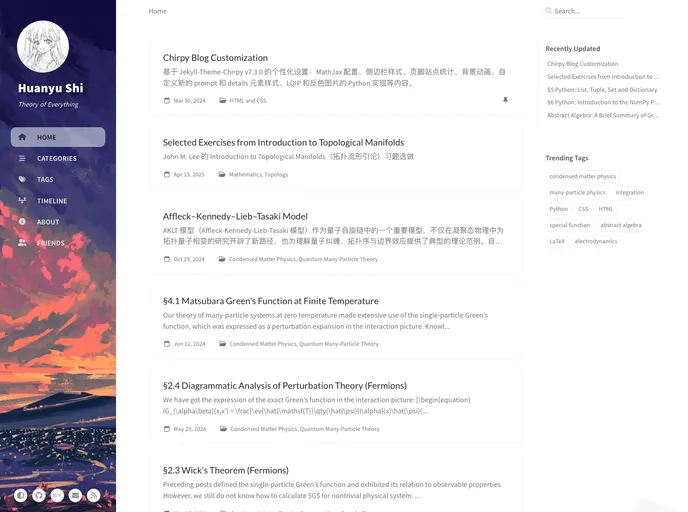Screen dimensions: 688x512
Task: Select the CSS trending tag
Action: tap(583, 209)
